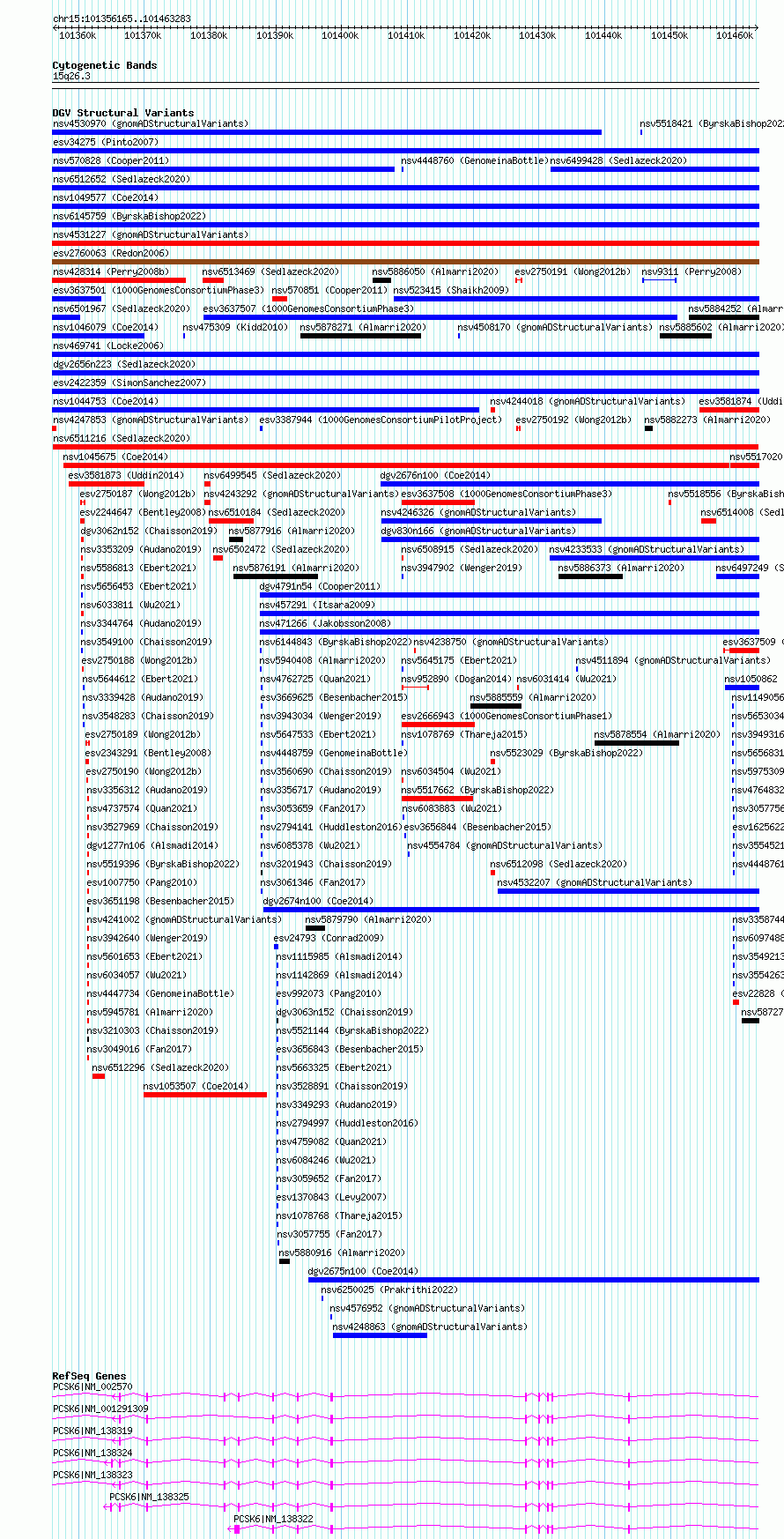Click dgv2656n223 (Sedlazeck2020) label
Screen dimensions: 784x1539
(x=124, y=364)
